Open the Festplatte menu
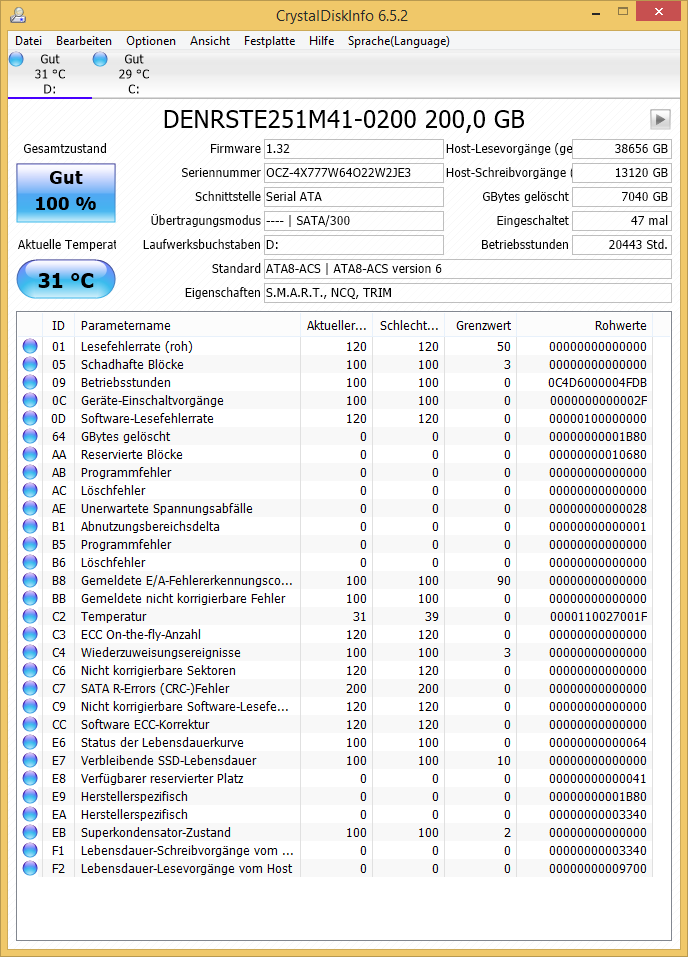 269,41
